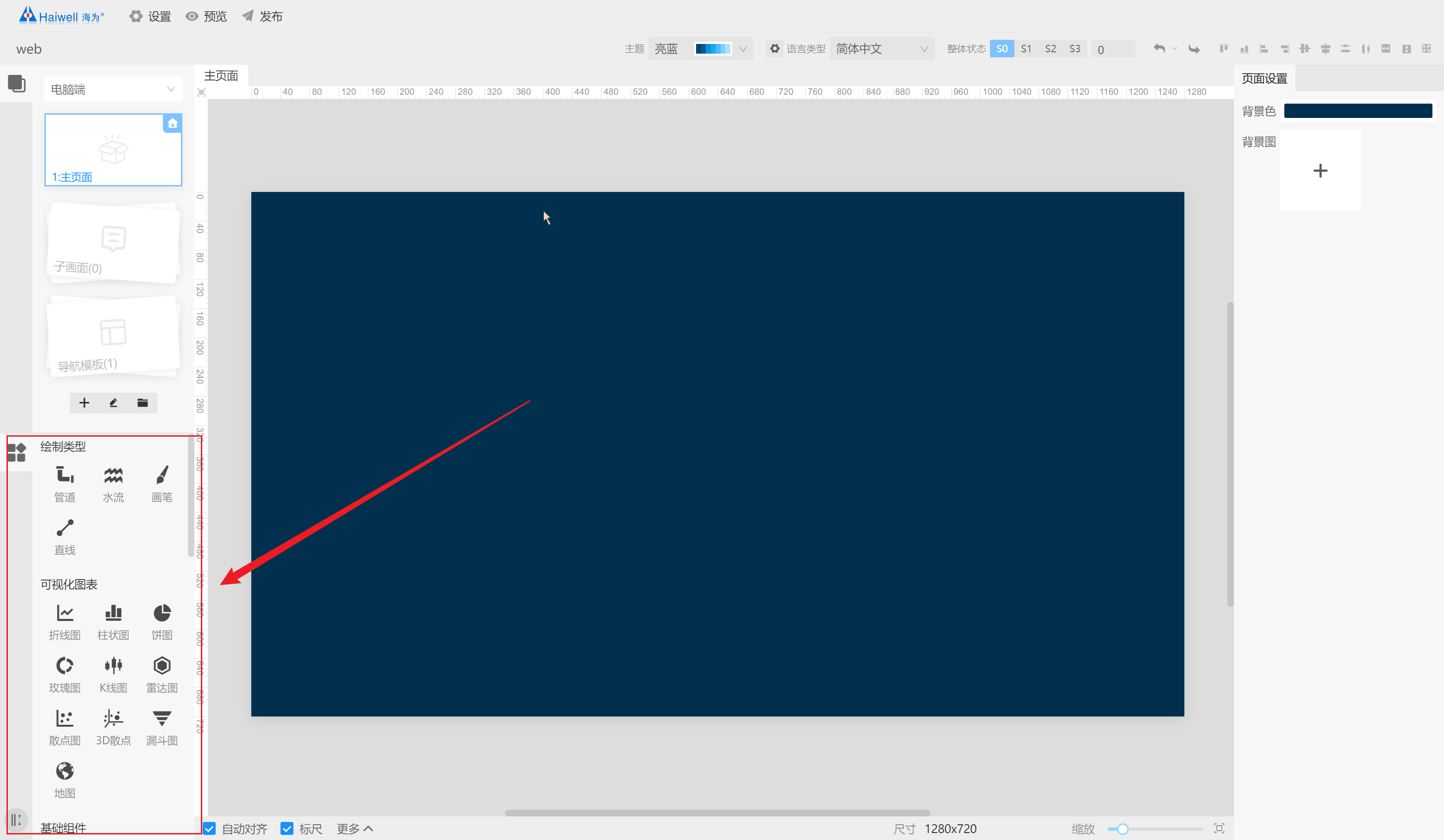Viewport: 1444px width, 840px height.
Task: Switch to the 主页面 canvas tab
Action: 221,75
